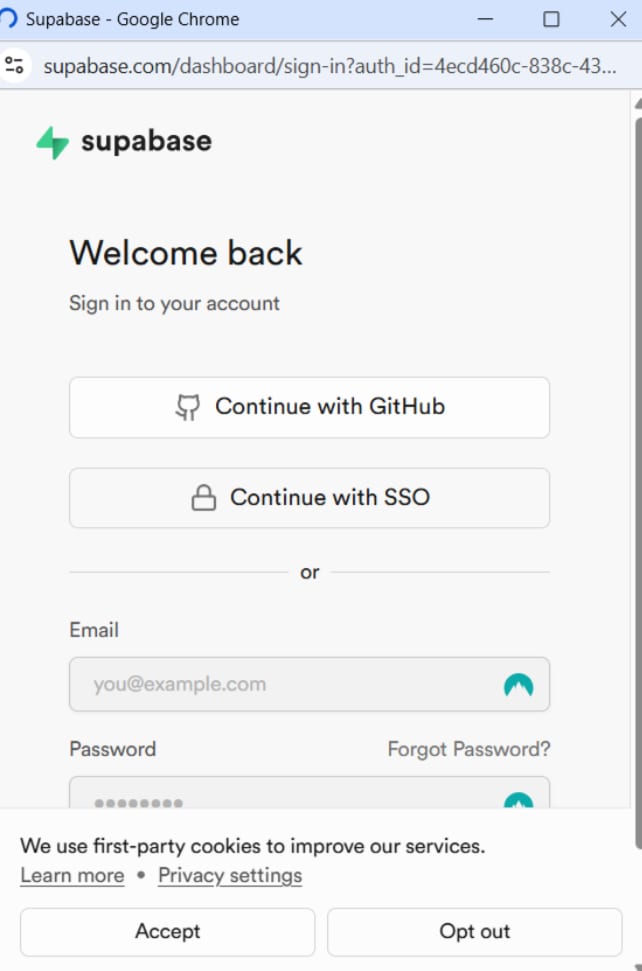Click the Supabase lightning bolt logo
Image resolution: width=642 pixels, height=971 pixels.
(x=52, y=142)
